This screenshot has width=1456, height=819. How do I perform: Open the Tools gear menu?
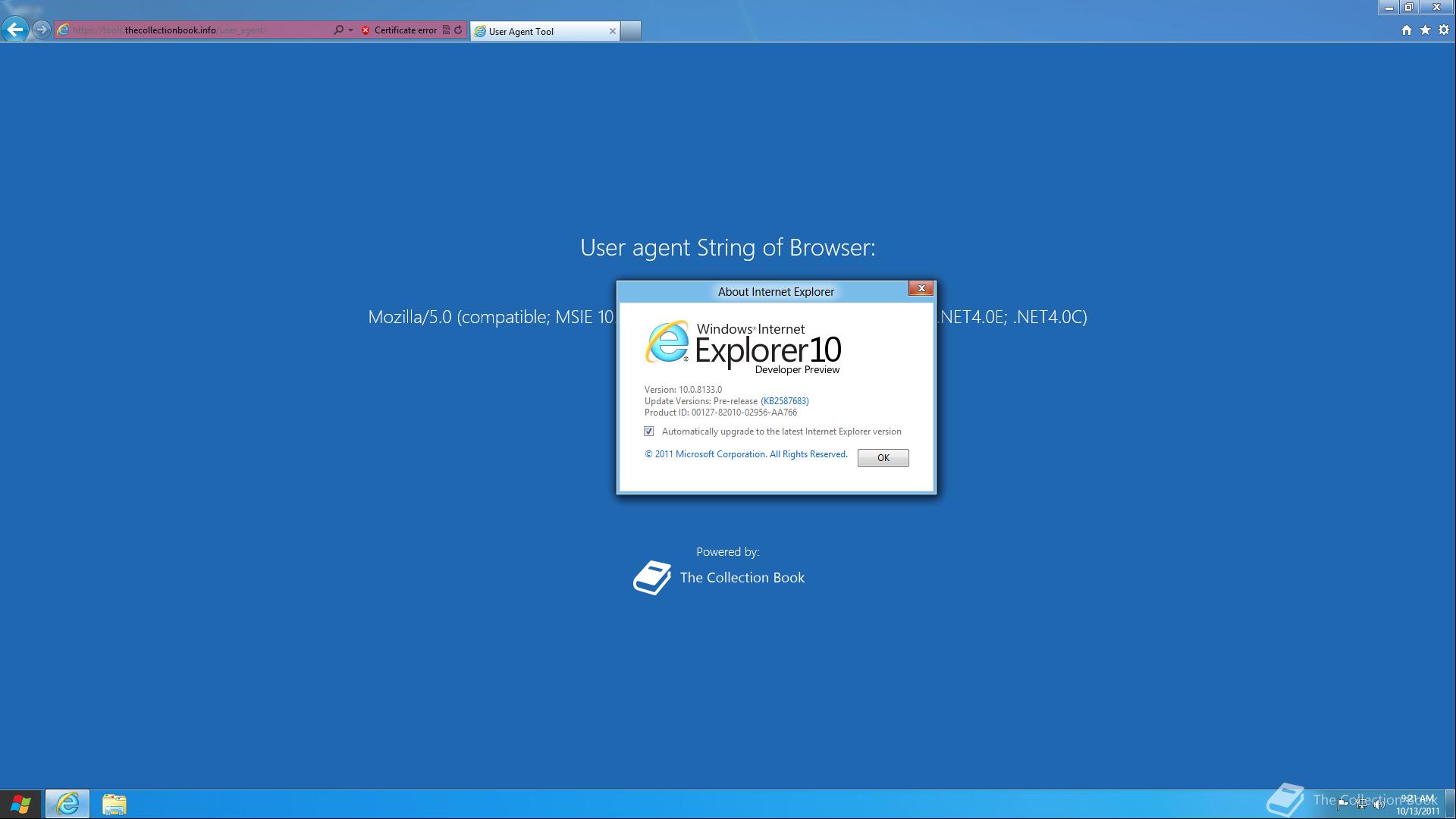tap(1444, 30)
